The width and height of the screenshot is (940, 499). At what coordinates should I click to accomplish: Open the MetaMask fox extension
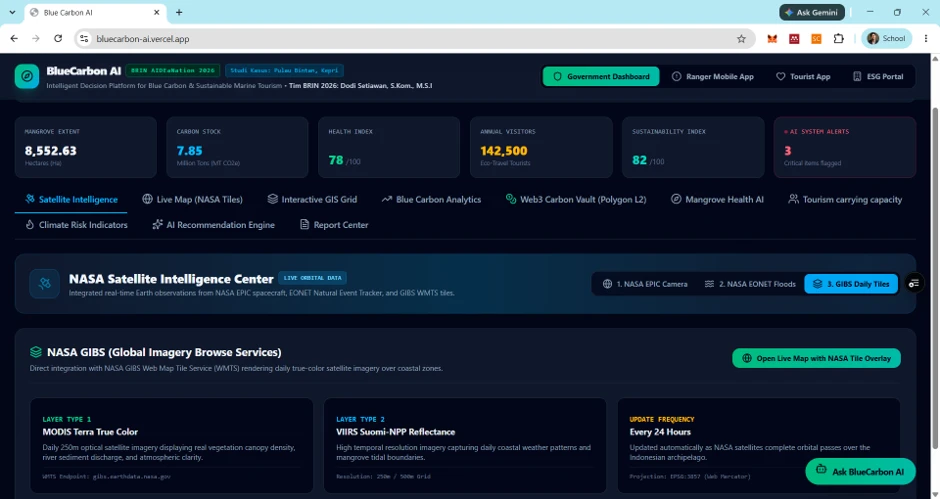pos(772,38)
